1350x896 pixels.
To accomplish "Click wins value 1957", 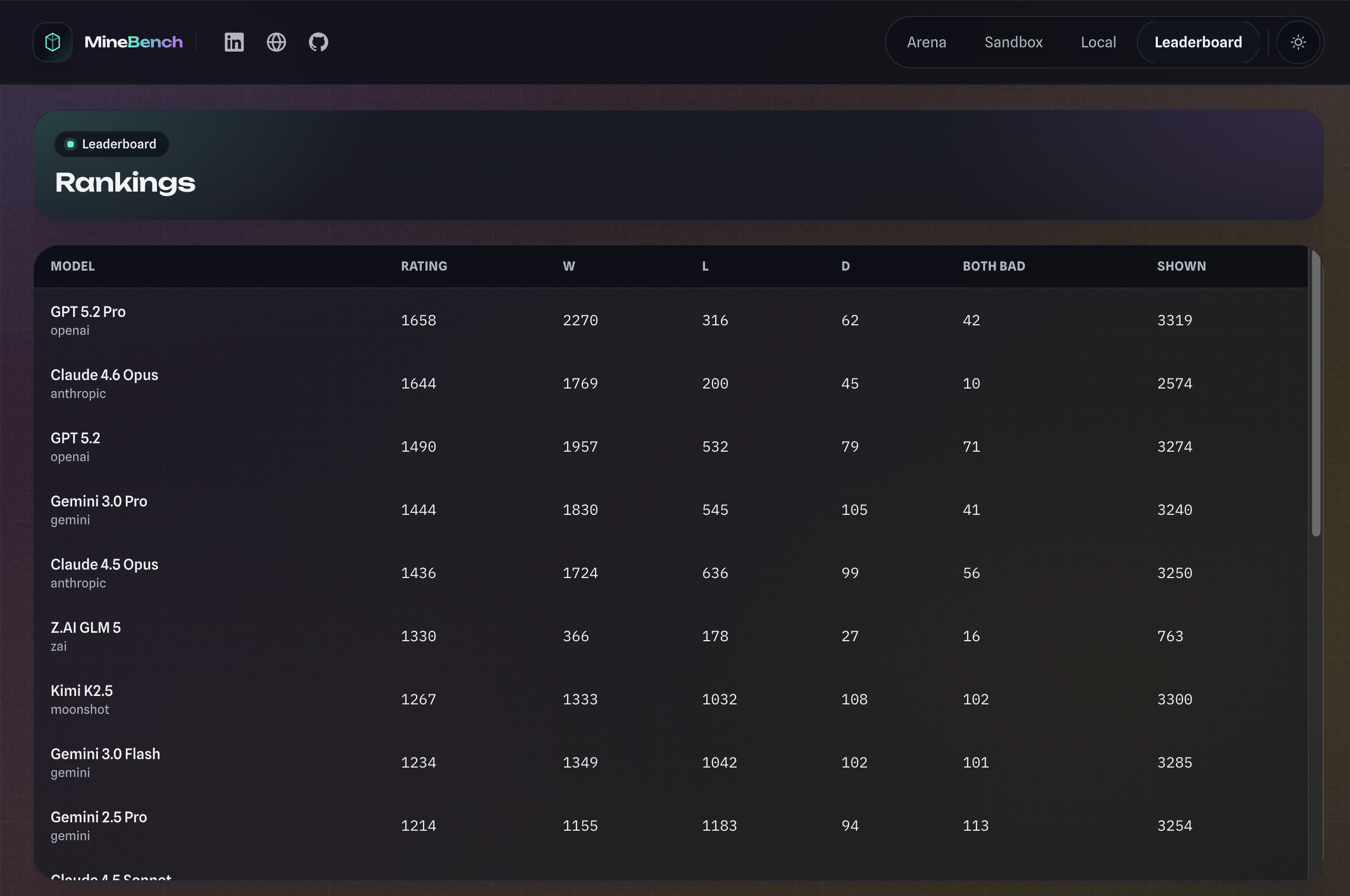I will coord(580,446).
